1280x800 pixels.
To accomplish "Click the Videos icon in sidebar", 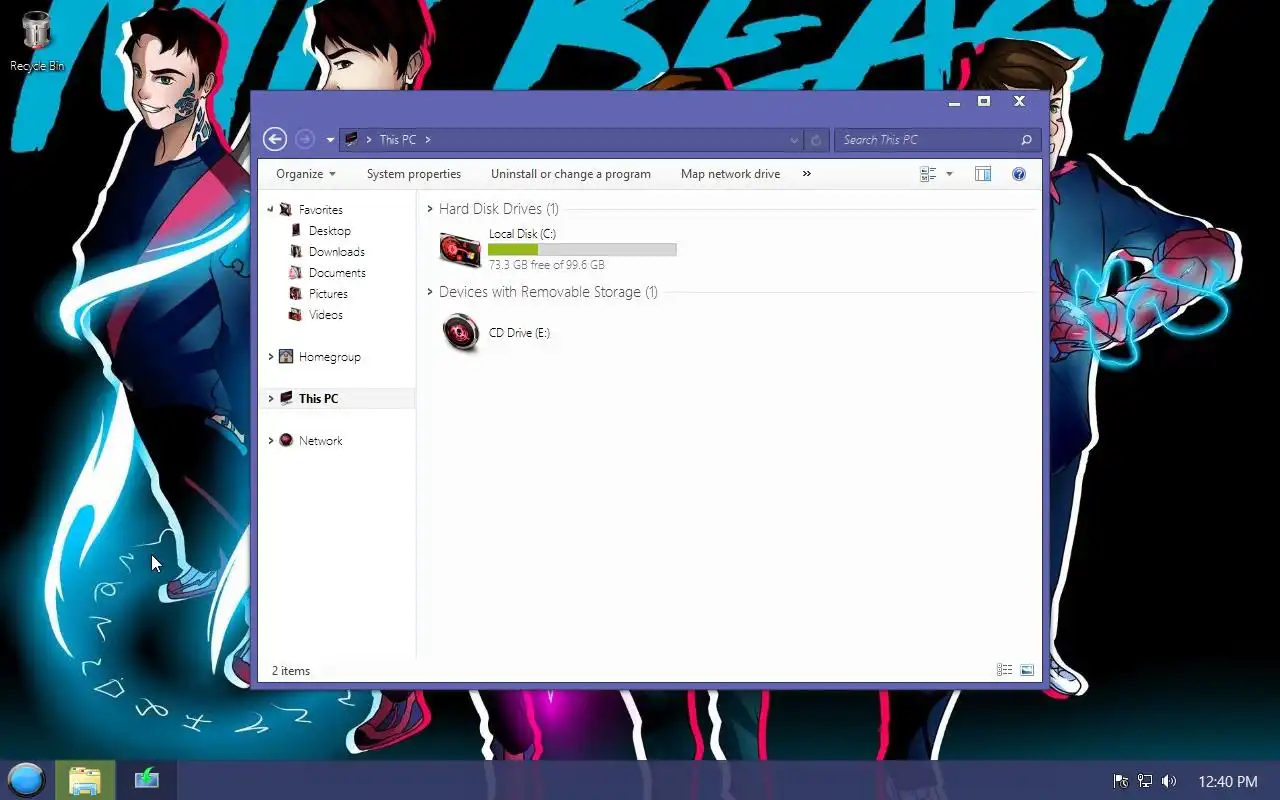I will tap(295, 315).
